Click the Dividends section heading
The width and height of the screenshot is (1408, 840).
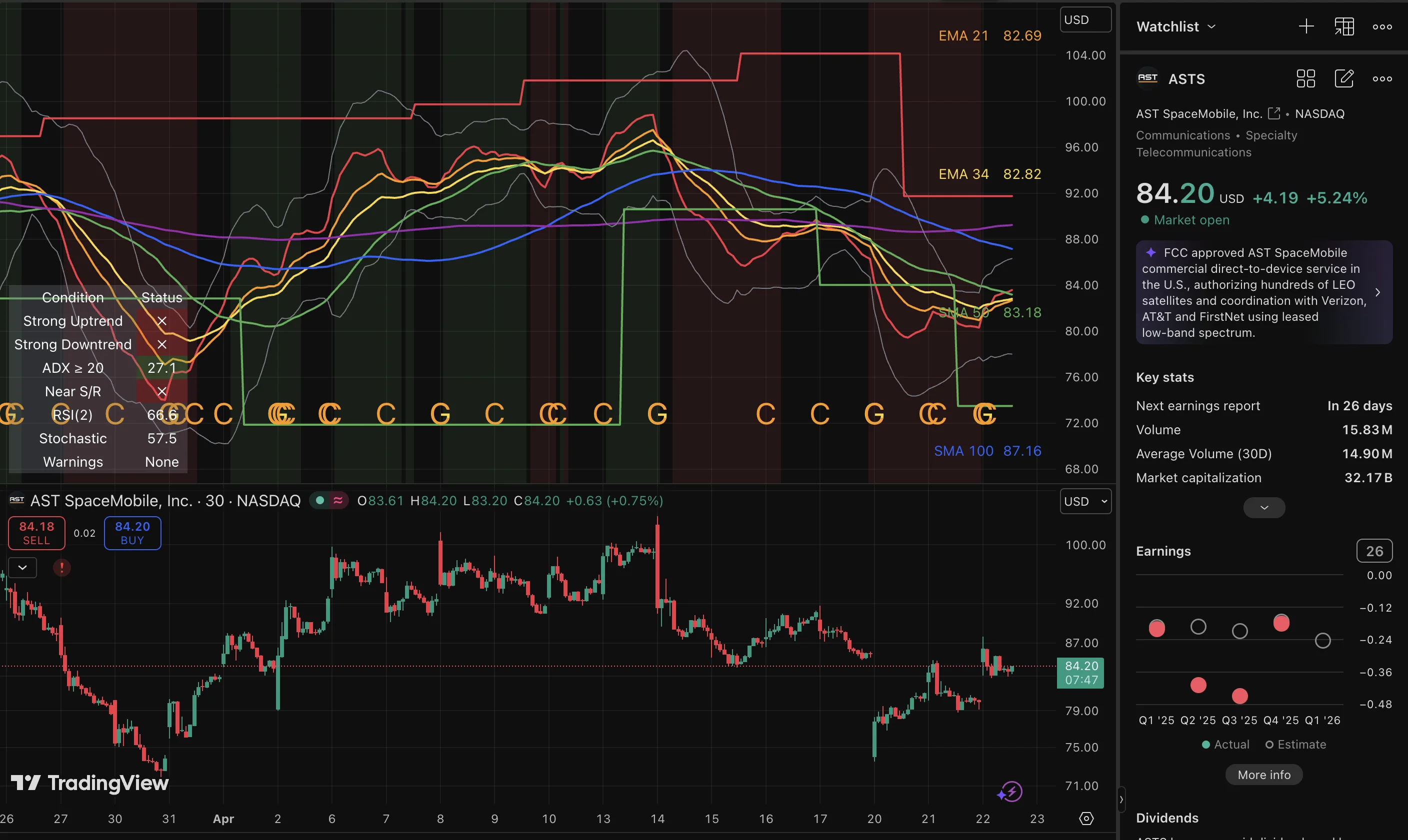[1166, 818]
